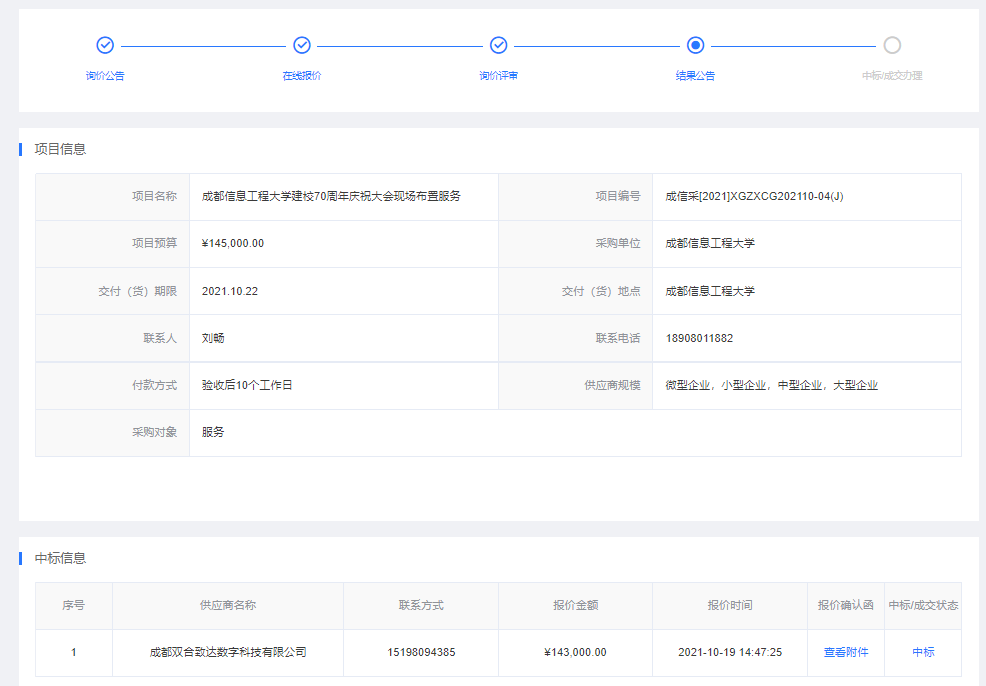Click the 序号 cell value 1

(x=74, y=653)
